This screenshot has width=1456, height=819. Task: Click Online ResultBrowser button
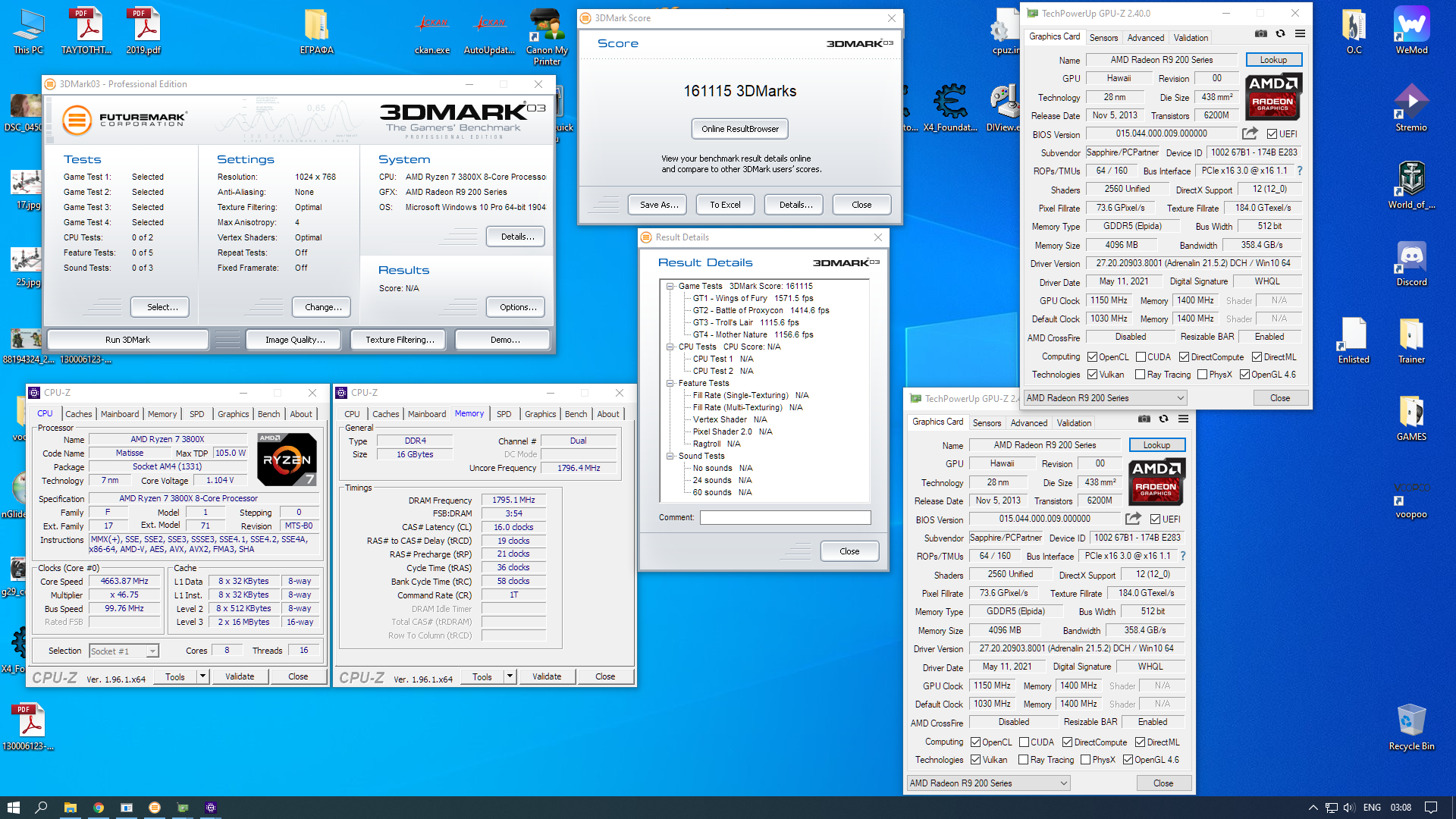tap(740, 129)
